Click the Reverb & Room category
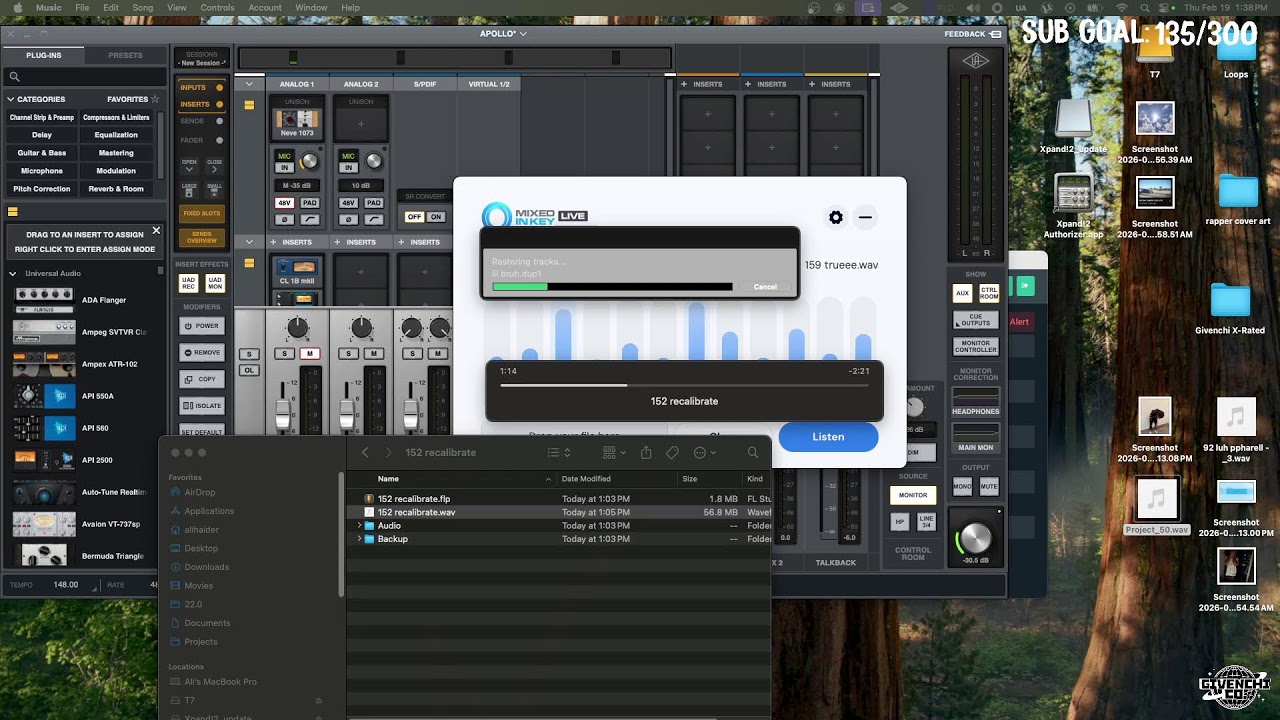The height and width of the screenshot is (720, 1280). point(116,189)
